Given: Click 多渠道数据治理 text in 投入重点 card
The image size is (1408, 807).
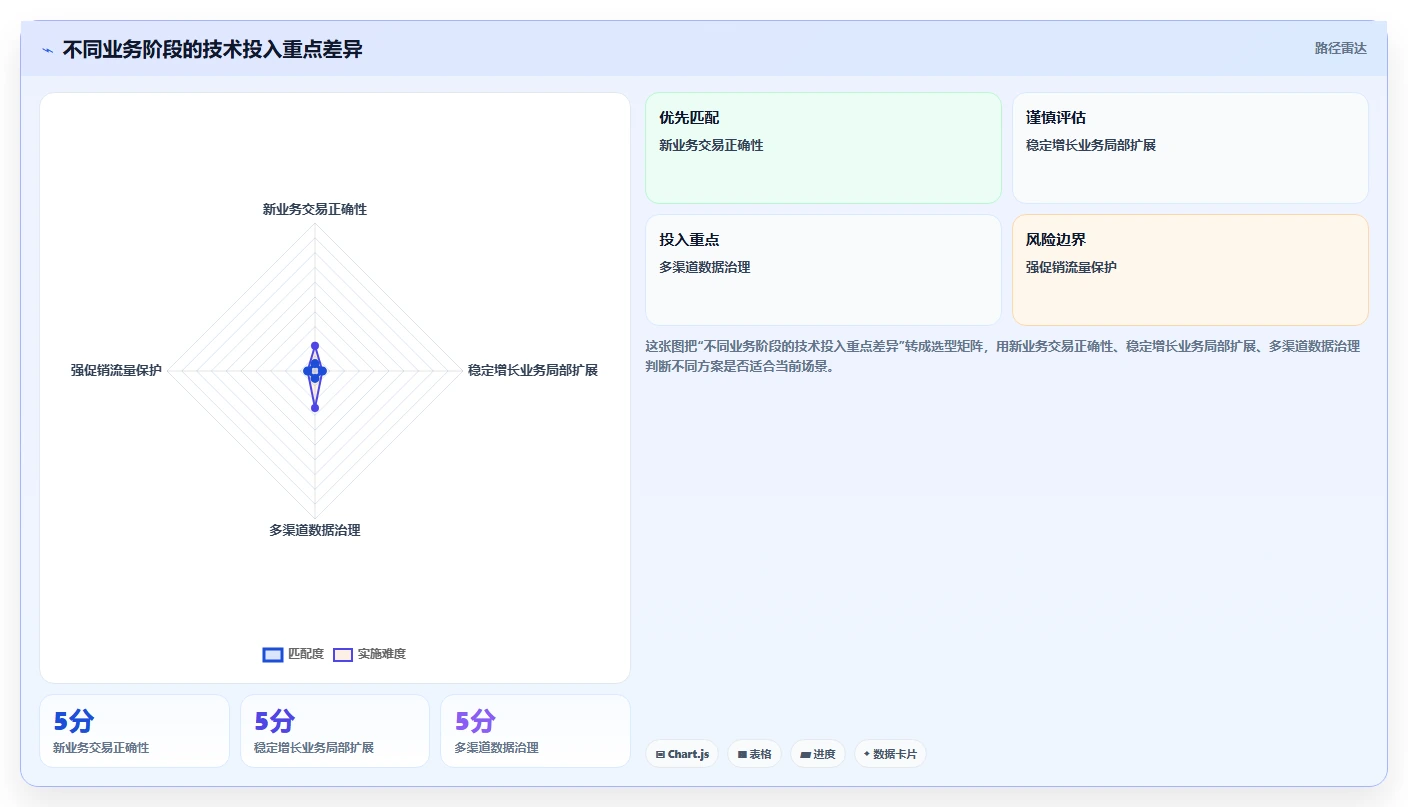Looking at the screenshot, I should click(x=704, y=267).
